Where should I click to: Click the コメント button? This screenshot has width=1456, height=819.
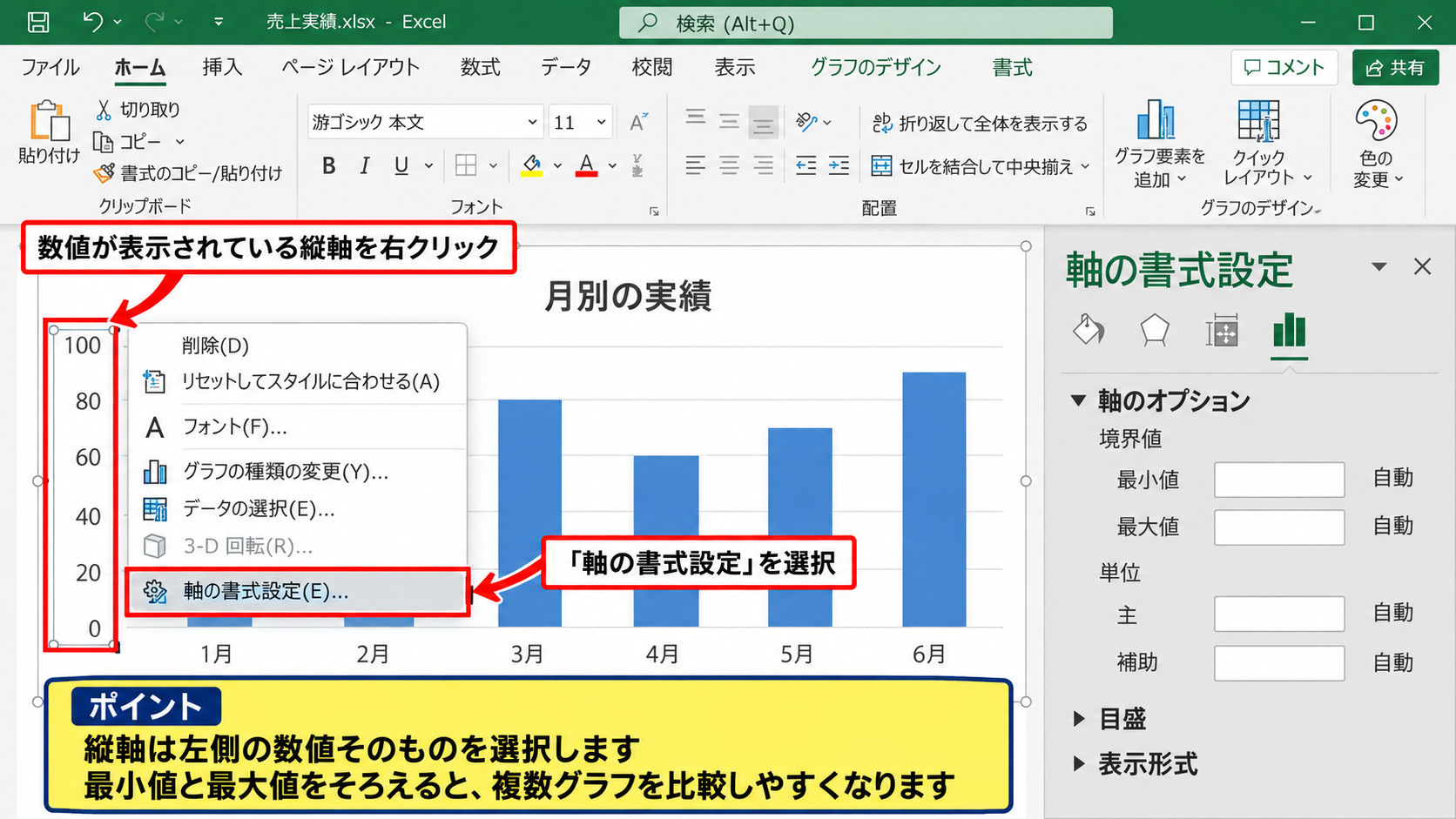pos(1284,67)
